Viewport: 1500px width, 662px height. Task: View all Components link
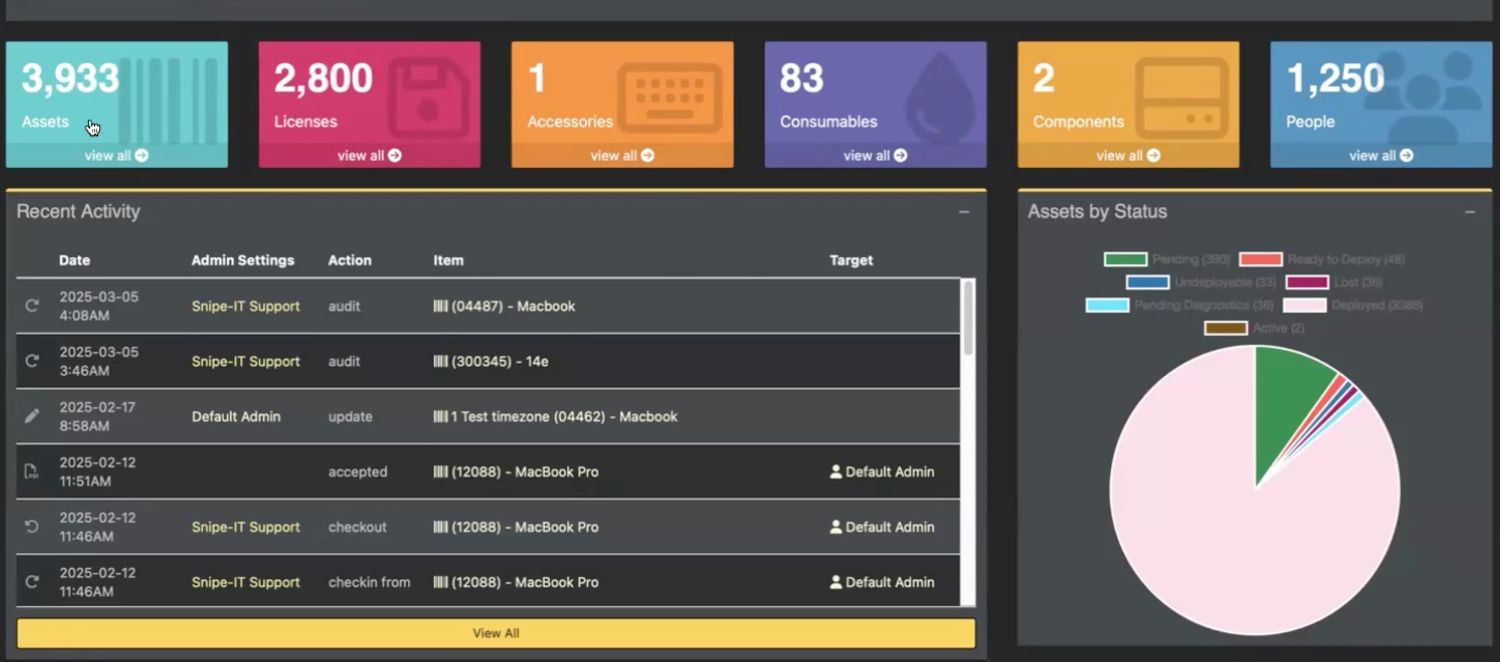coord(1128,155)
